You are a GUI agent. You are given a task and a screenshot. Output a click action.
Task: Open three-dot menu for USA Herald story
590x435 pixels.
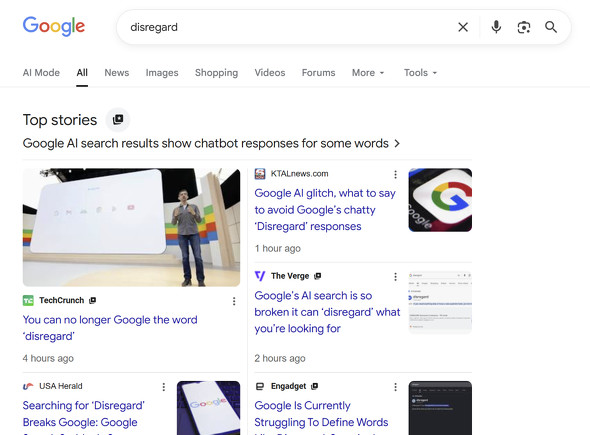tap(164, 387)
